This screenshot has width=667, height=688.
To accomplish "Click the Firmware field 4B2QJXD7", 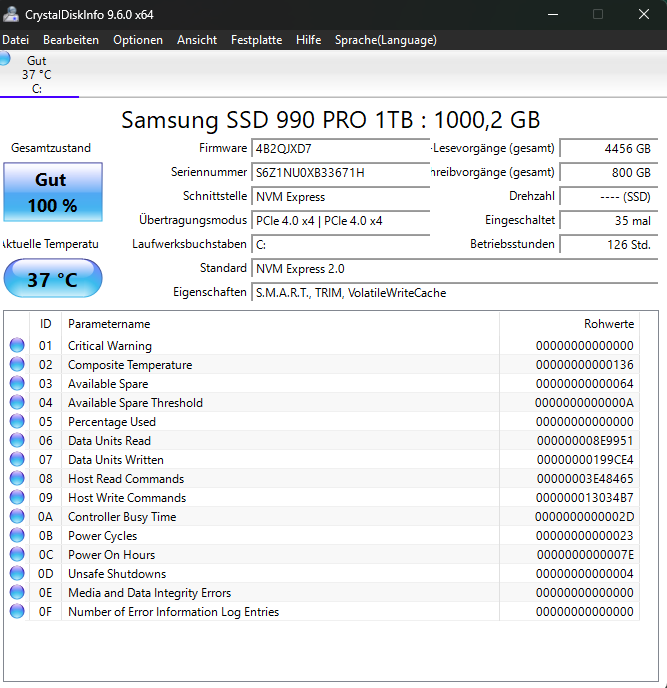I will [341, 148].
